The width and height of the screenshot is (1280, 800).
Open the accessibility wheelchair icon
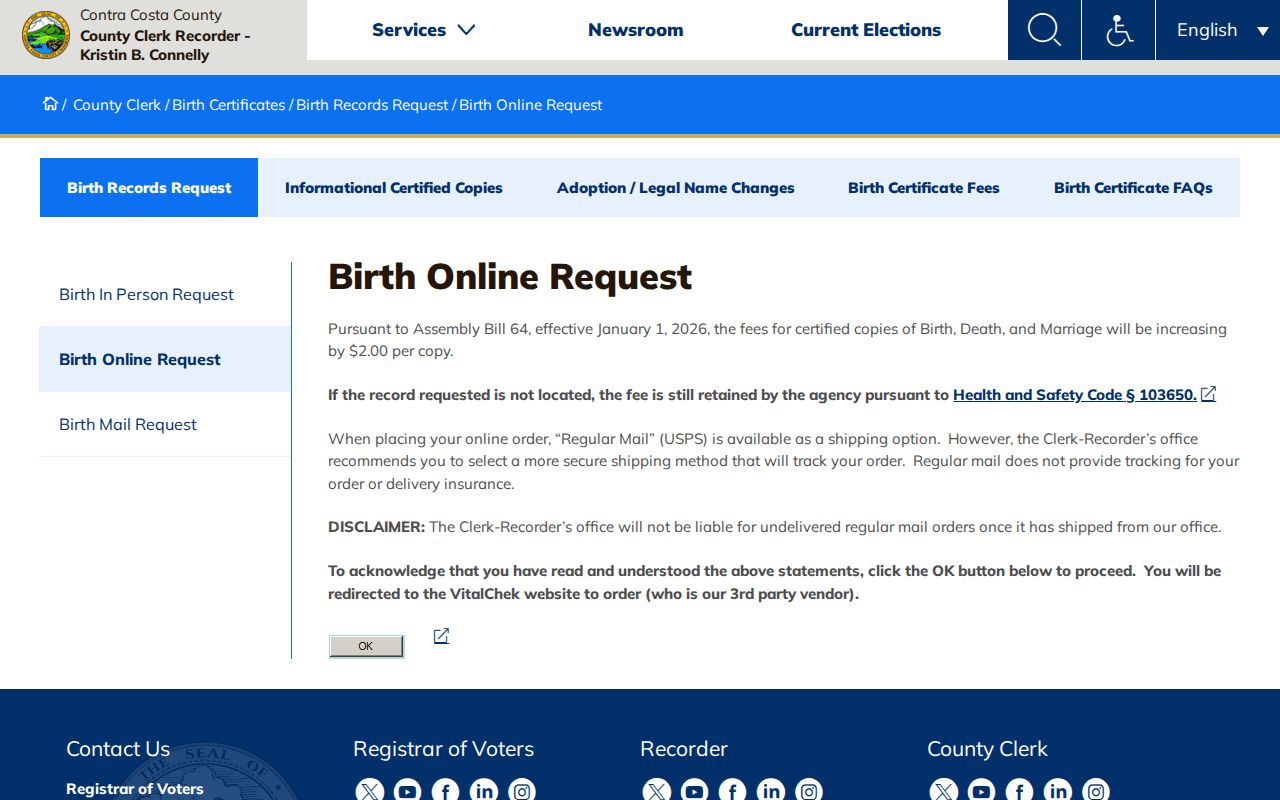point(1118,30)
